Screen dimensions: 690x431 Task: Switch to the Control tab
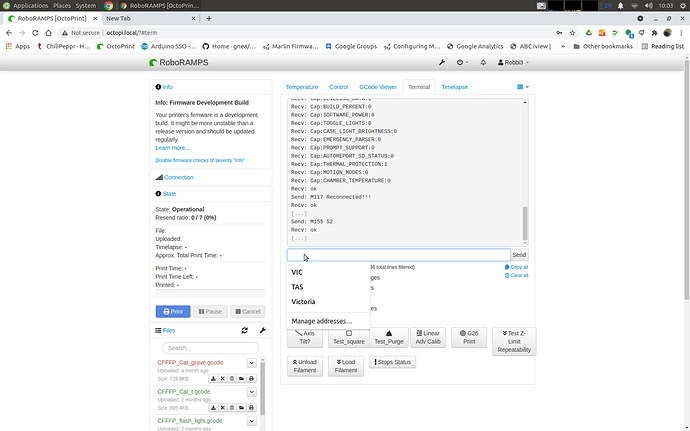[338, 87]
